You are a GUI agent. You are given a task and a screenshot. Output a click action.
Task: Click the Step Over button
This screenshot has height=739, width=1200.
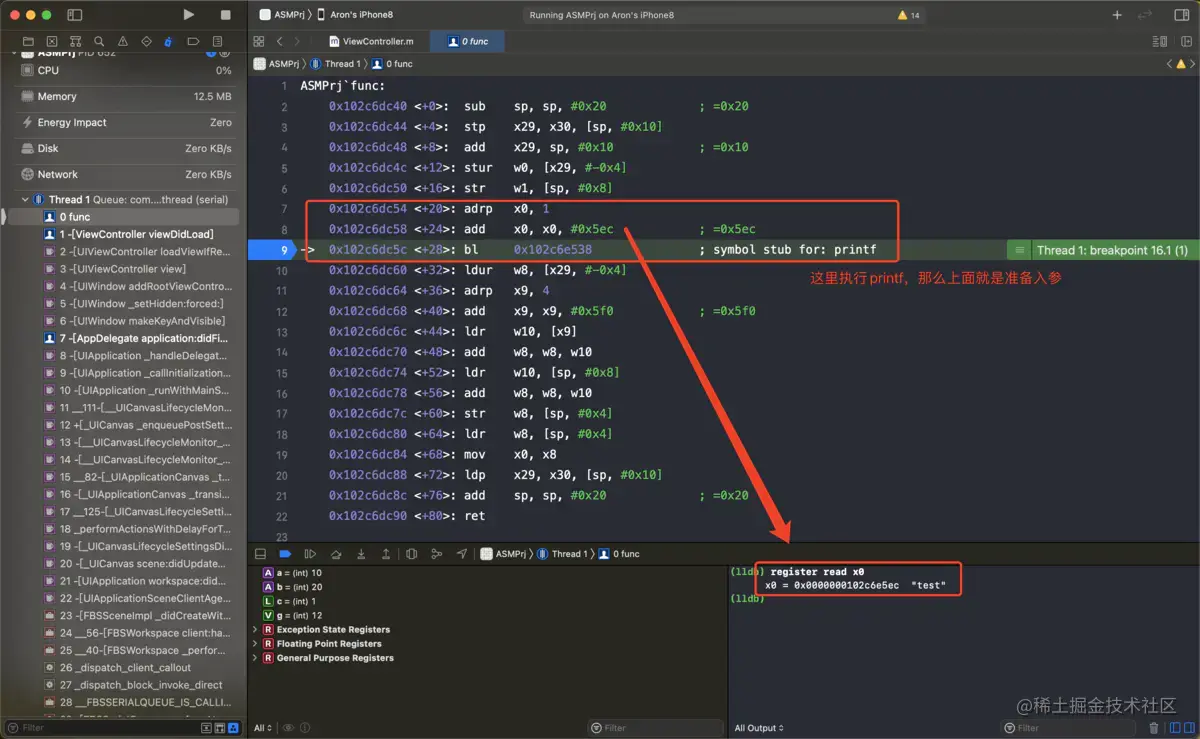point(336,553)
